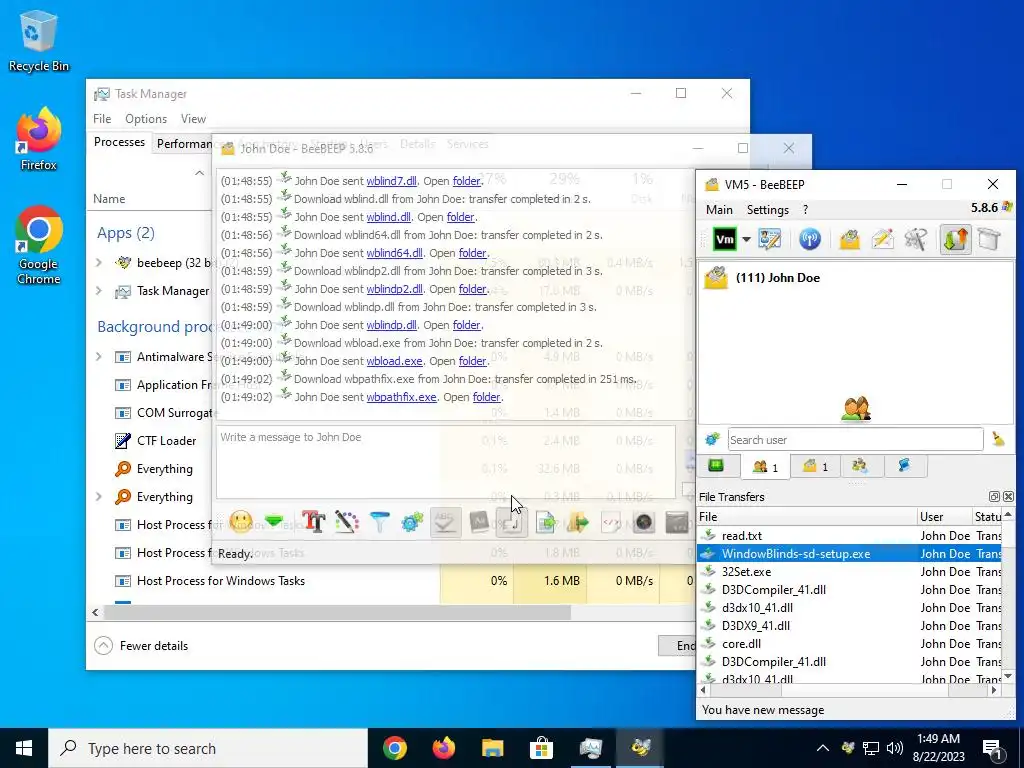Open the edit profile vCard icon
The image size is (1024, 768).
[771, 239]
